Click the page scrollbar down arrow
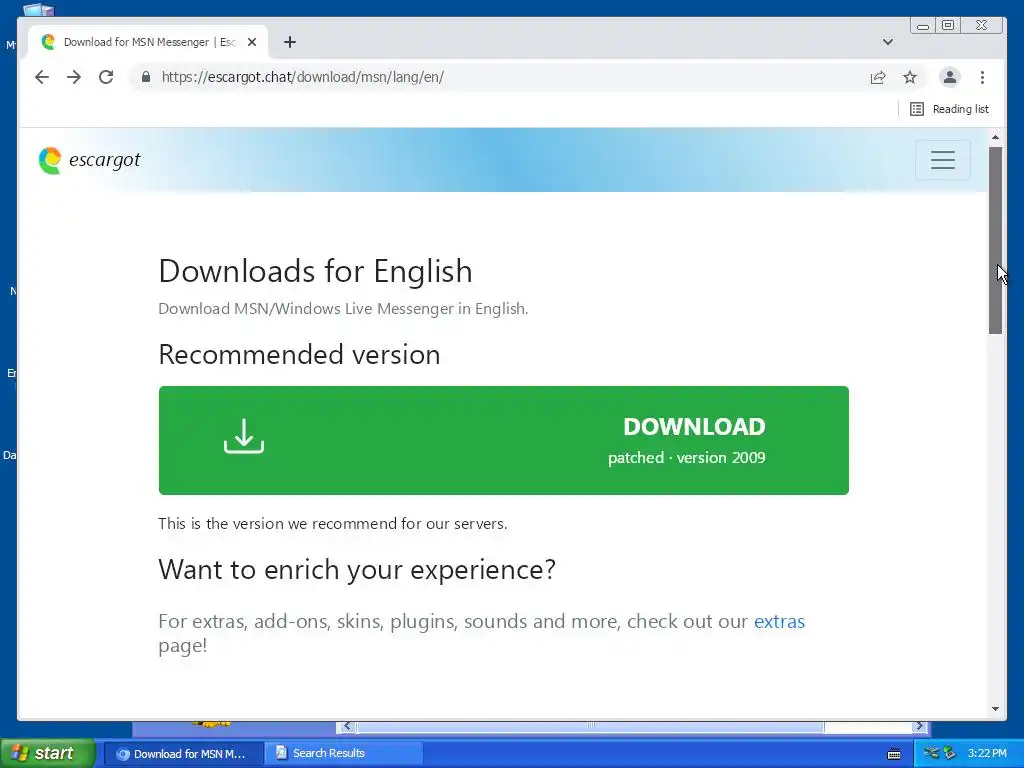The image size is (1024, 768). [995, 709]
